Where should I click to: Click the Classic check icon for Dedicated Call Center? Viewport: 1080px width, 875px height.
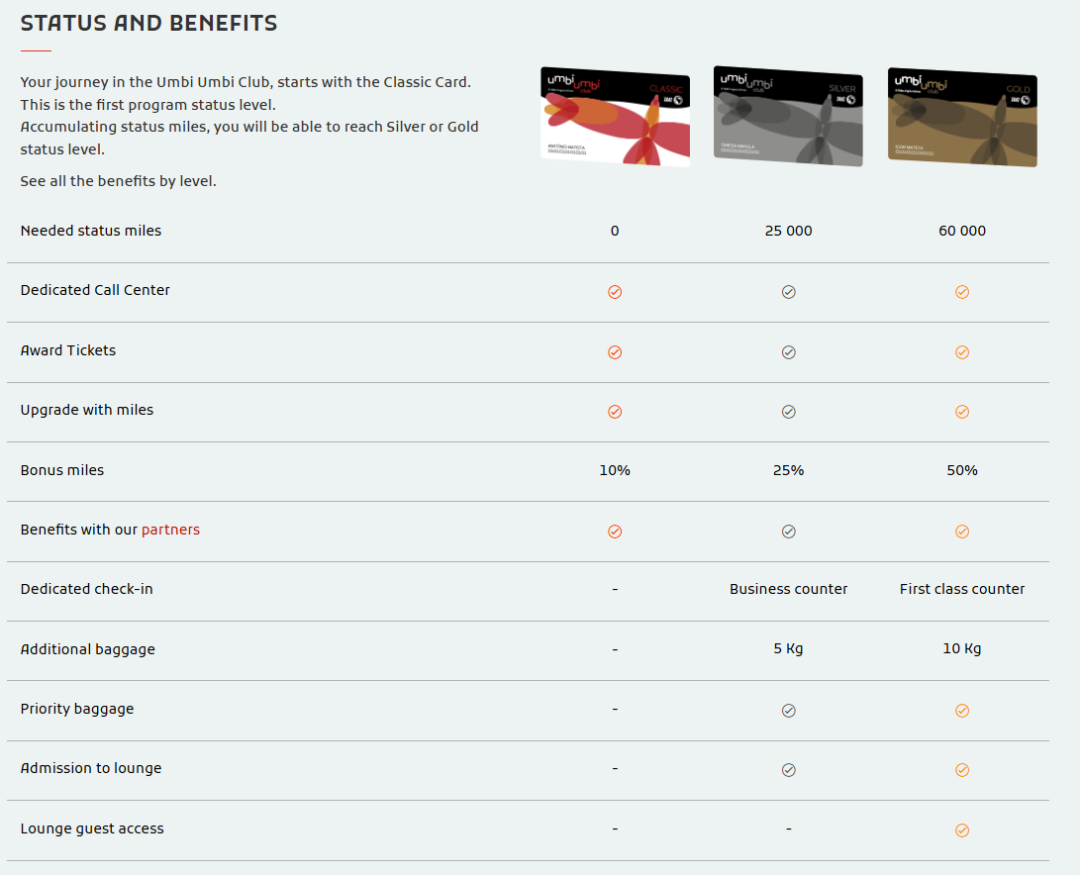(x=614, y=292)
